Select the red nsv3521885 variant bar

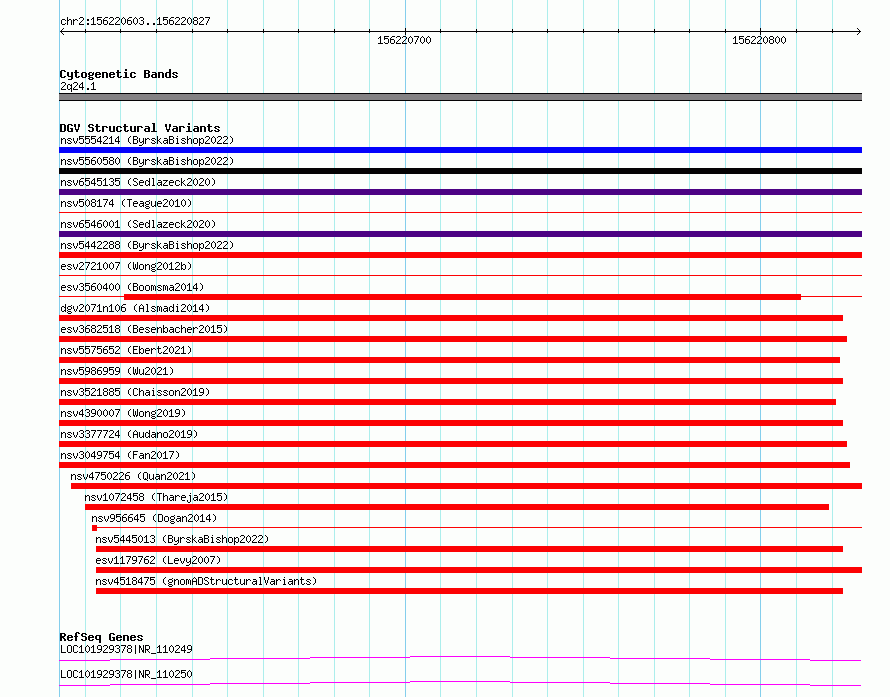point(447,402)
